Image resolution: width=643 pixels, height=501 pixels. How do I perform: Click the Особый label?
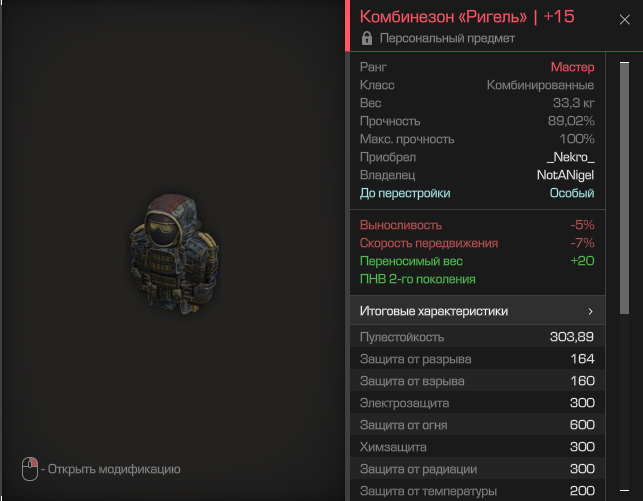[x=572, y=193]
